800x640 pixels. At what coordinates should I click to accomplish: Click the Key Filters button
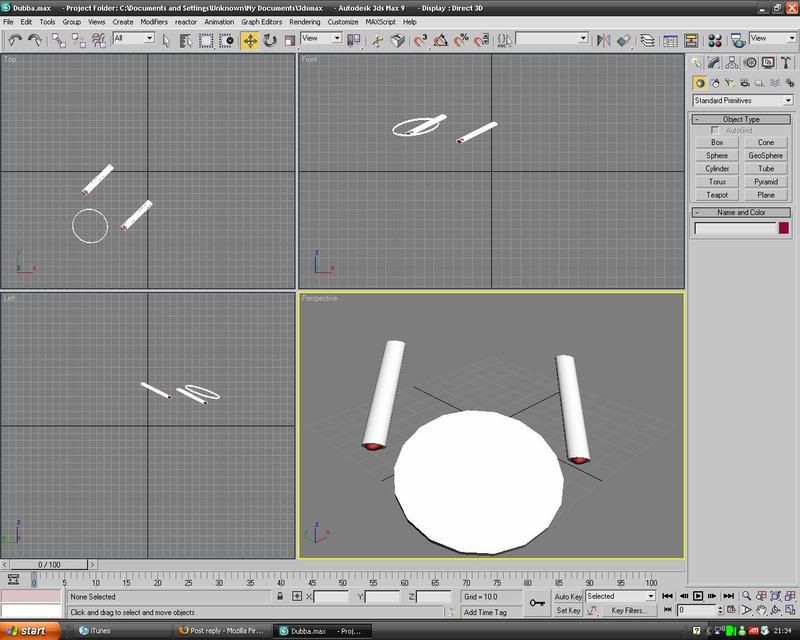[x=629, y=610]
